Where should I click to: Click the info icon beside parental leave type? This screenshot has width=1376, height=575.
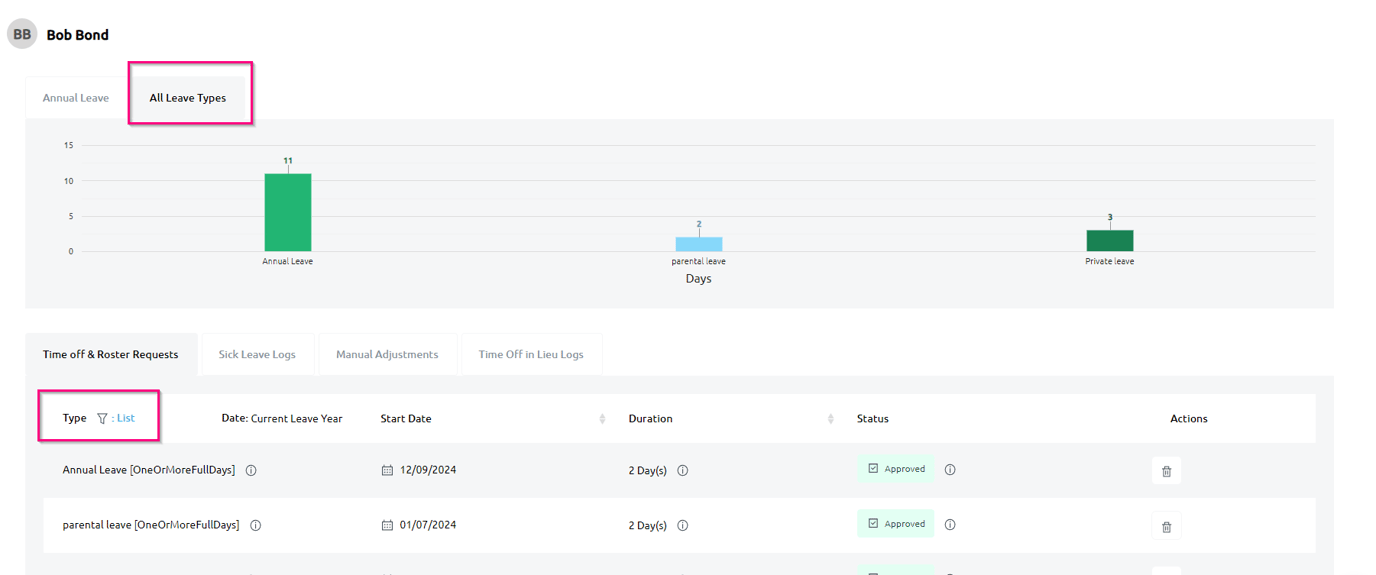[x=256, y=525]
